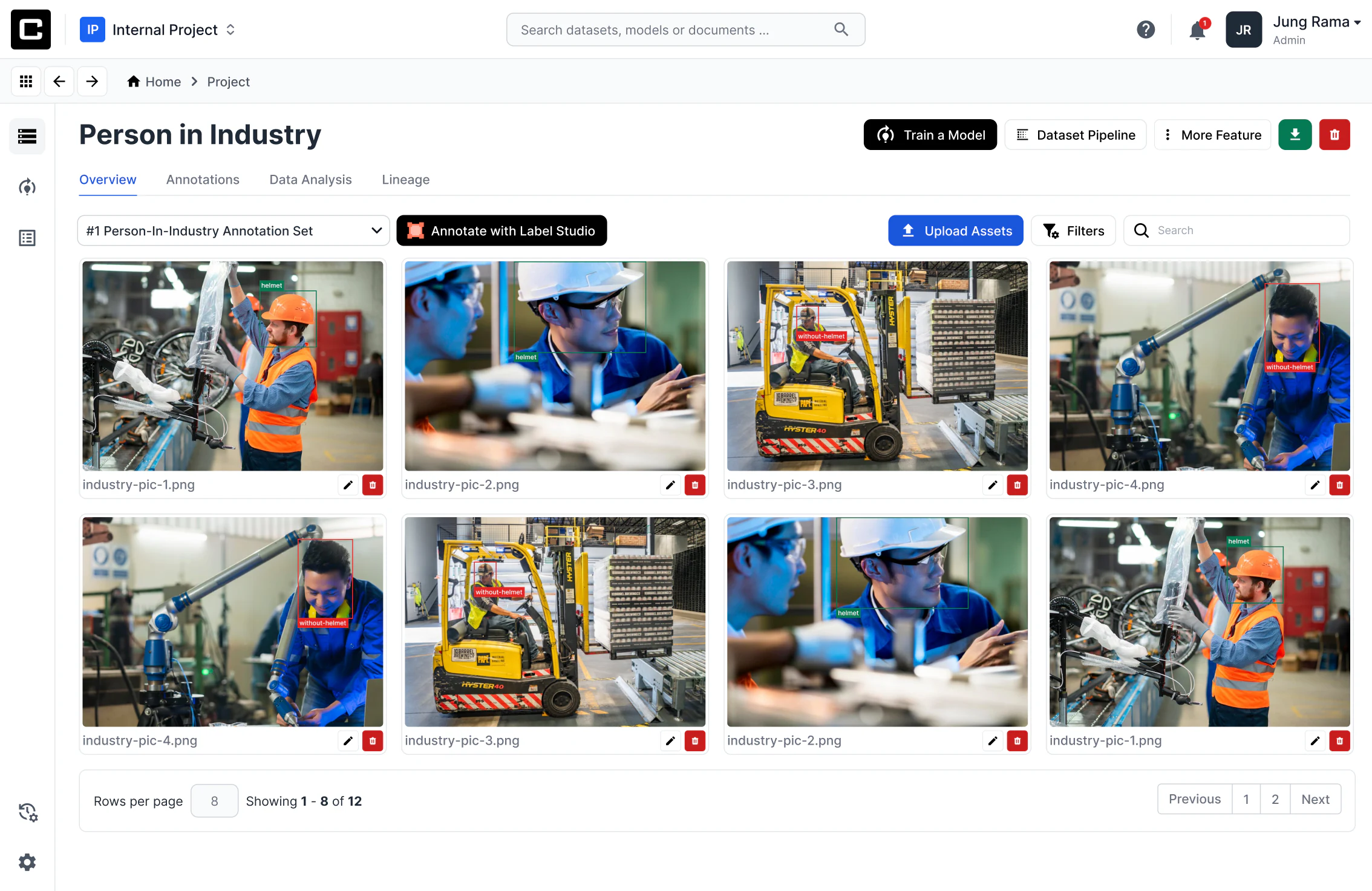Go forward with the right arrow button
Screen dimensions: 1372x891
tap(92, 81)
